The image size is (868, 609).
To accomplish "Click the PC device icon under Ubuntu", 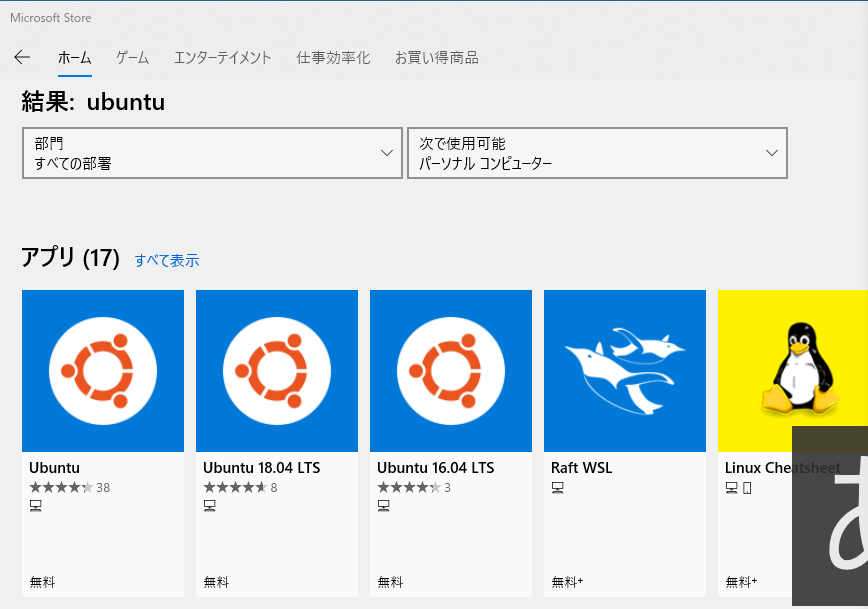I will click(x=36, y=505).
